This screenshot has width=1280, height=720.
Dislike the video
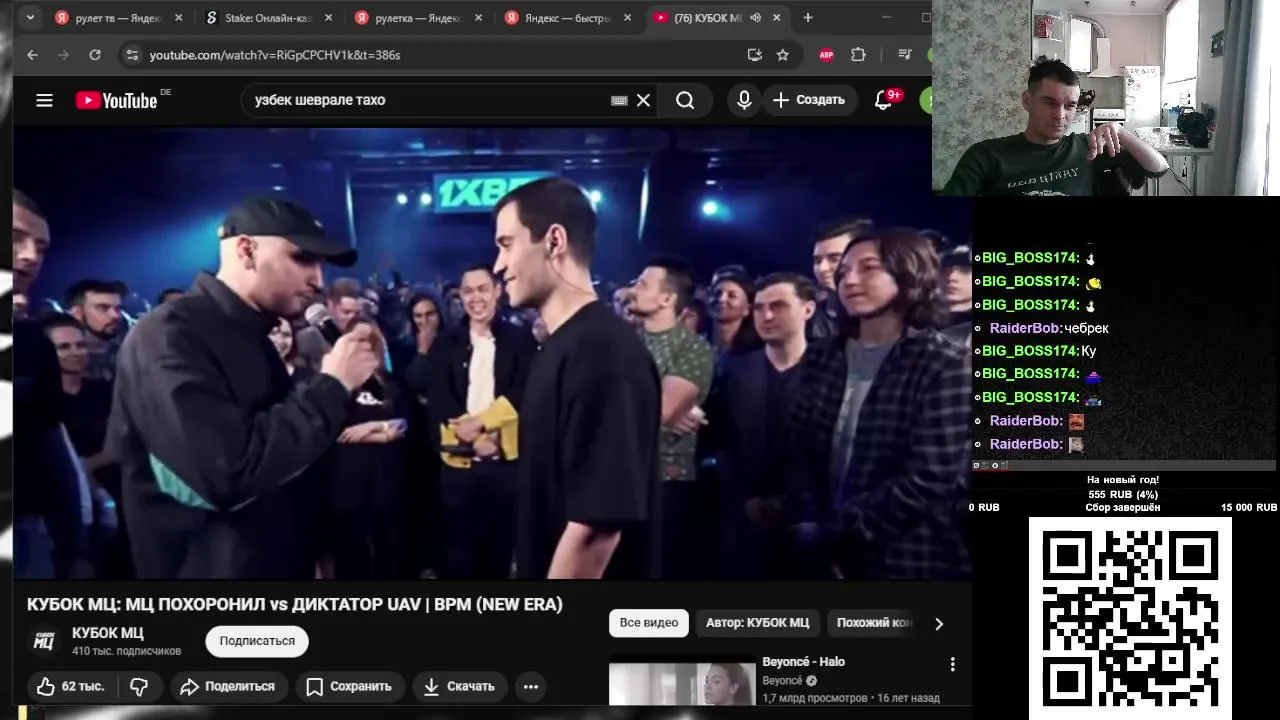139,686
